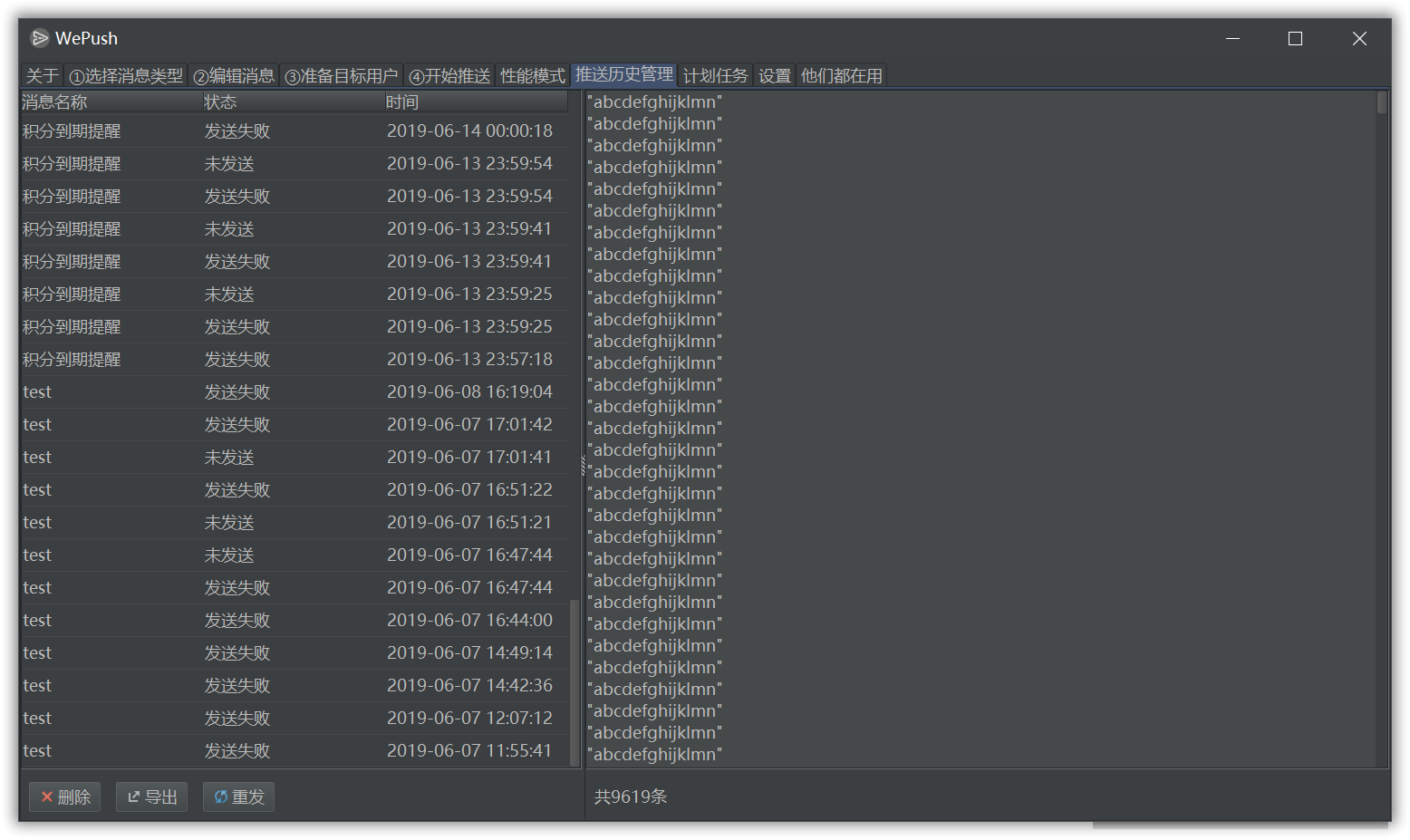Image resolution: width=1410 pixels, height=840 pixels.
Task: Click the red X delete button
Action: (65, 797)
